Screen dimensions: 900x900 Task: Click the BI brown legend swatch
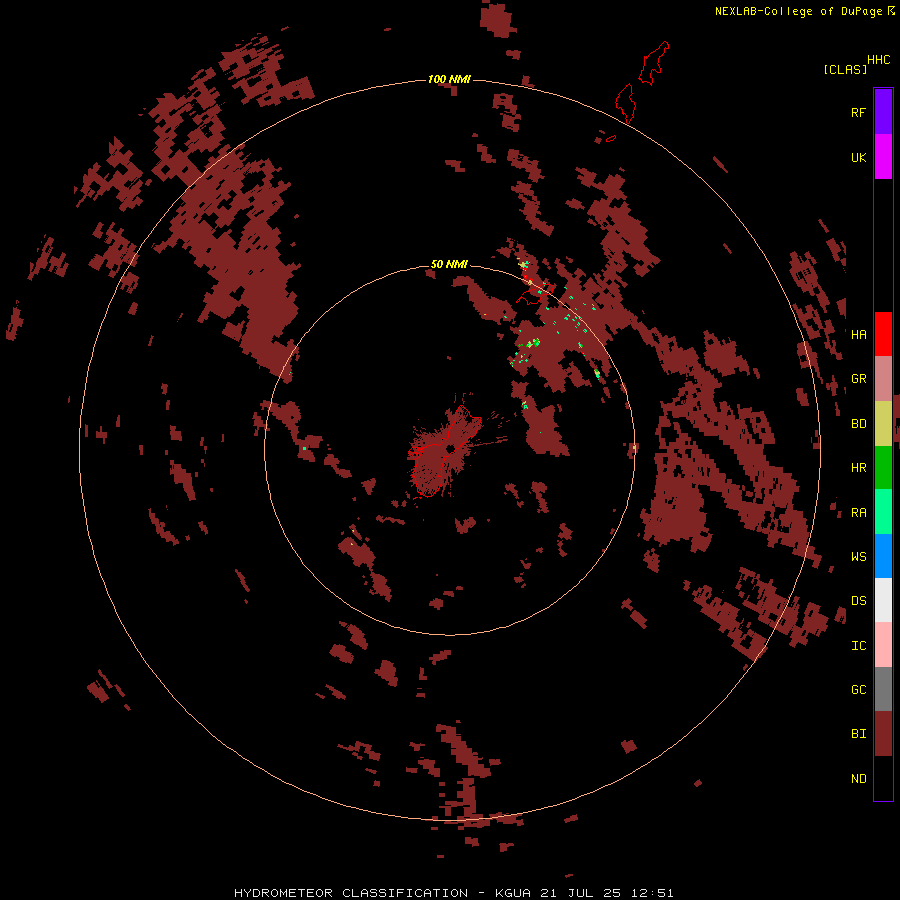(x=883, y=734)
